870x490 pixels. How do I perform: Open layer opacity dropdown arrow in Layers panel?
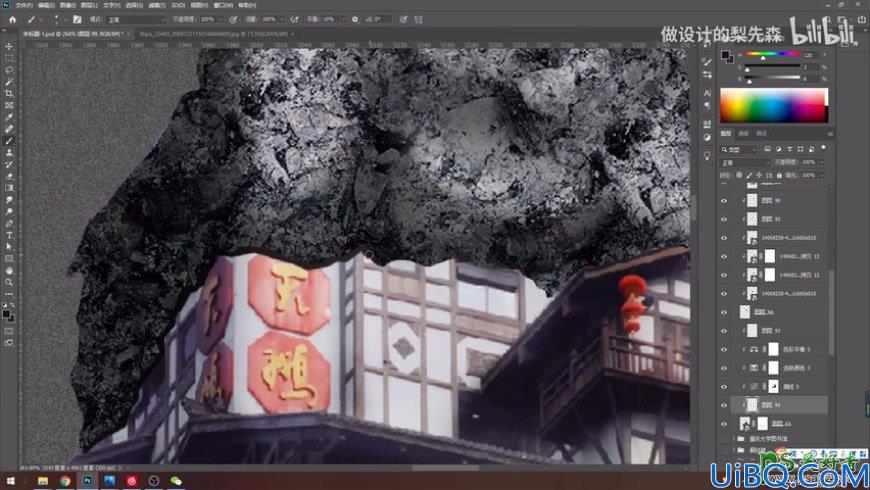point(821,163)
